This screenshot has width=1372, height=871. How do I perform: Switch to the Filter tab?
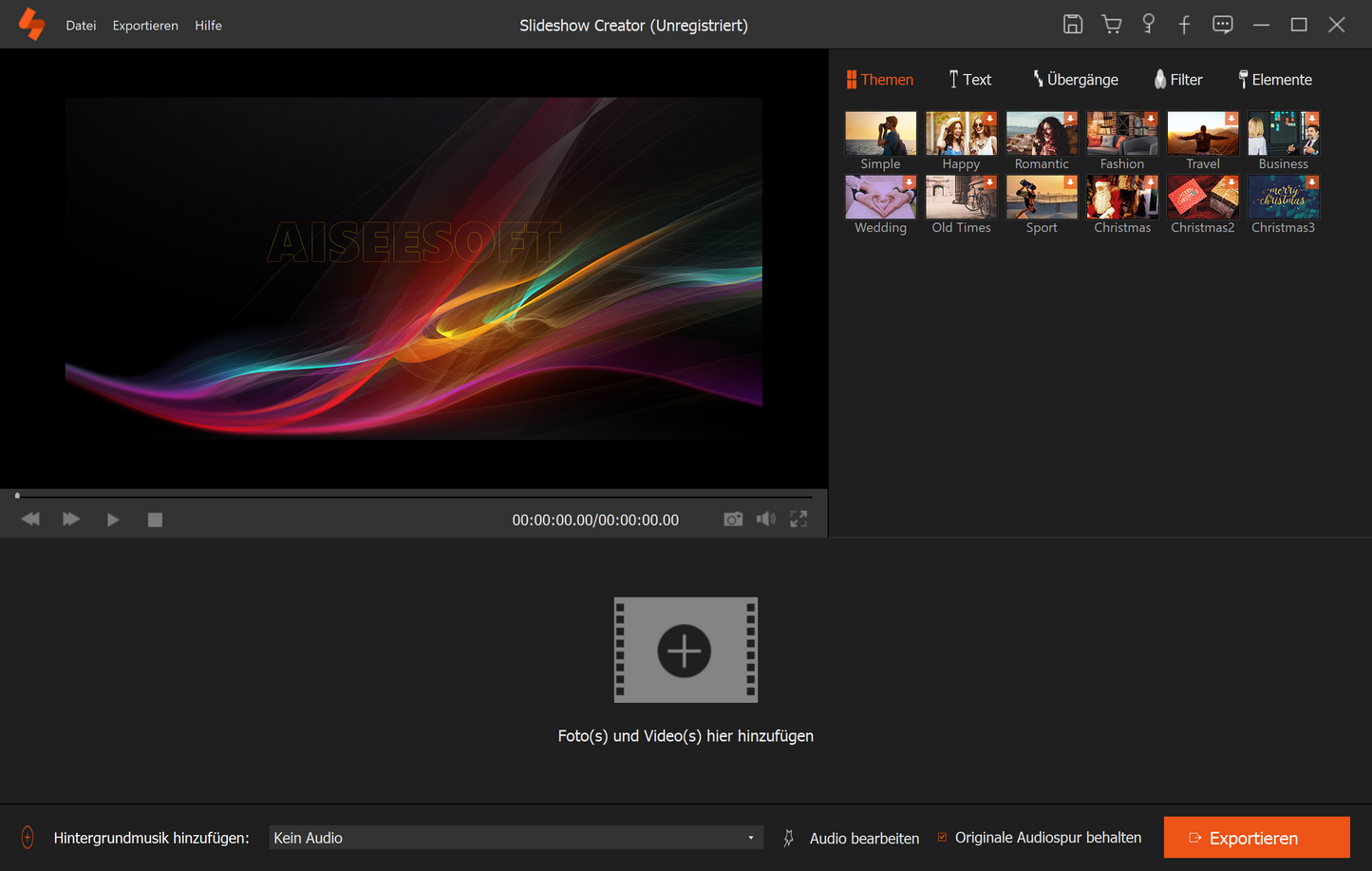tap(1178, 80)
